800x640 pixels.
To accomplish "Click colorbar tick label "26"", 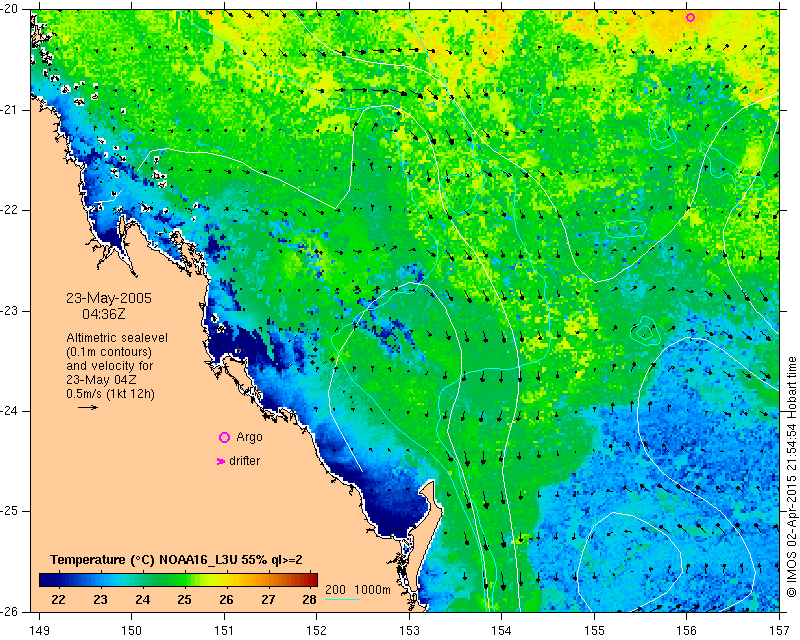I will pos(226,600).
